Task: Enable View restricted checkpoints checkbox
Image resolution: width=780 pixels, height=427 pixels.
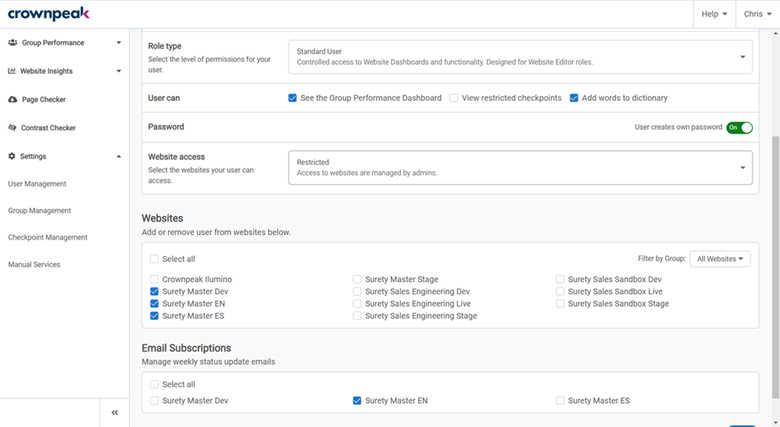Action: pyautogui.click(x=454, y=98)
